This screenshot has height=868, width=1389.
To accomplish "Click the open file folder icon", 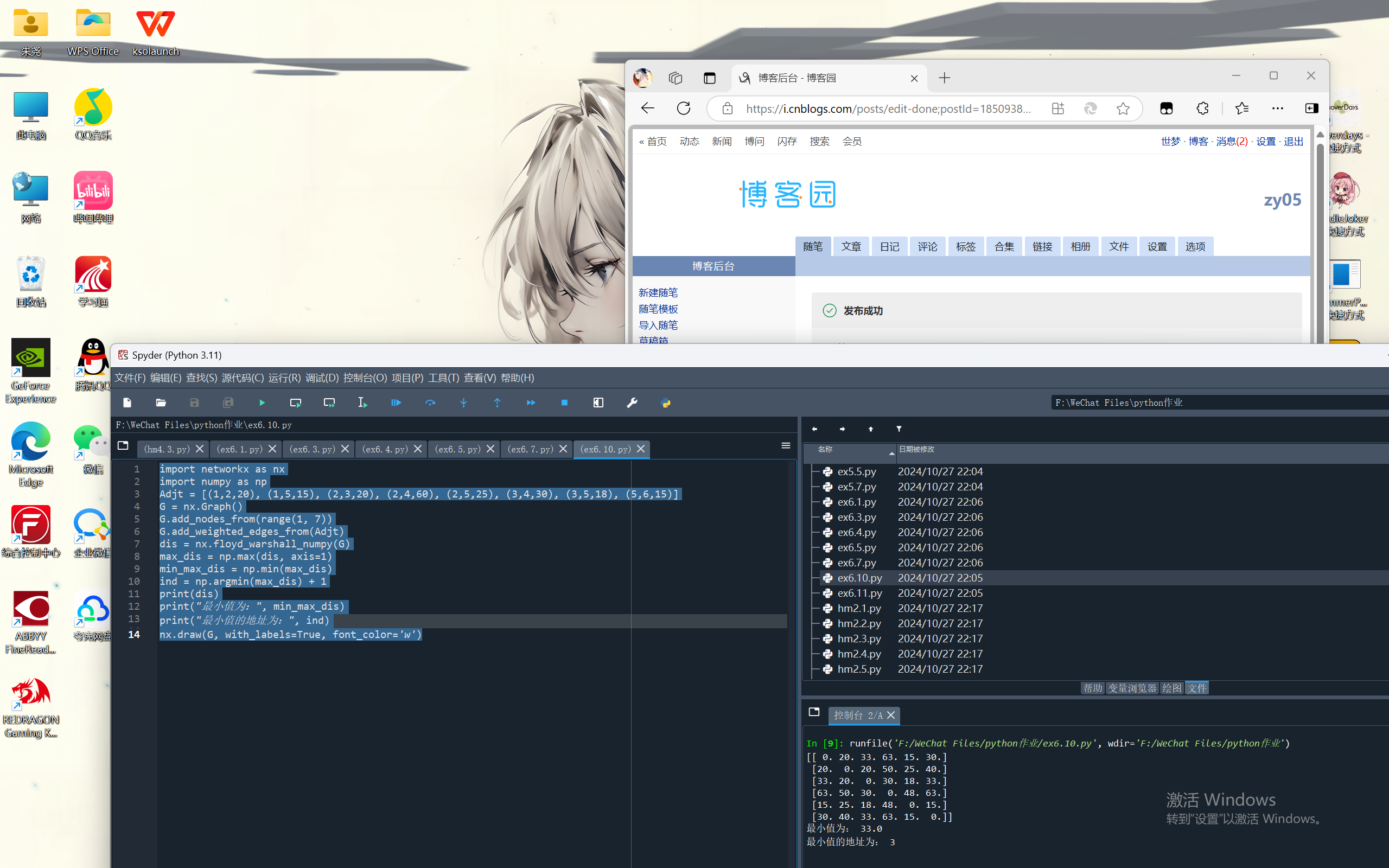I will pos(161,403).
